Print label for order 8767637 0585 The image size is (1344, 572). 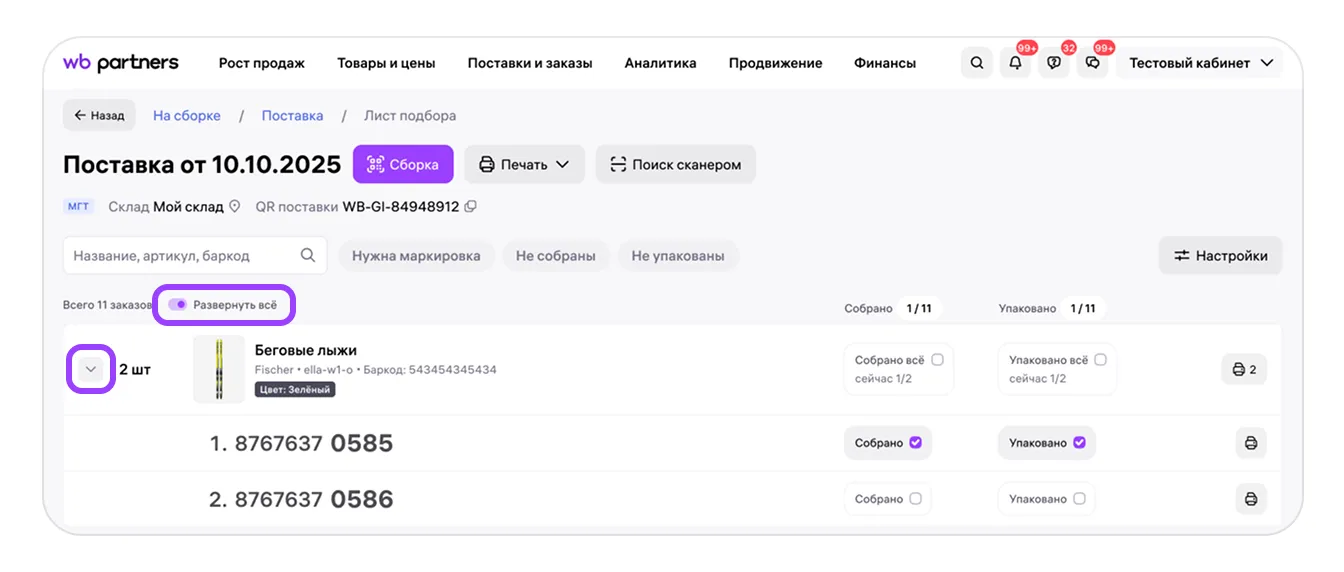pos(1250,443)
